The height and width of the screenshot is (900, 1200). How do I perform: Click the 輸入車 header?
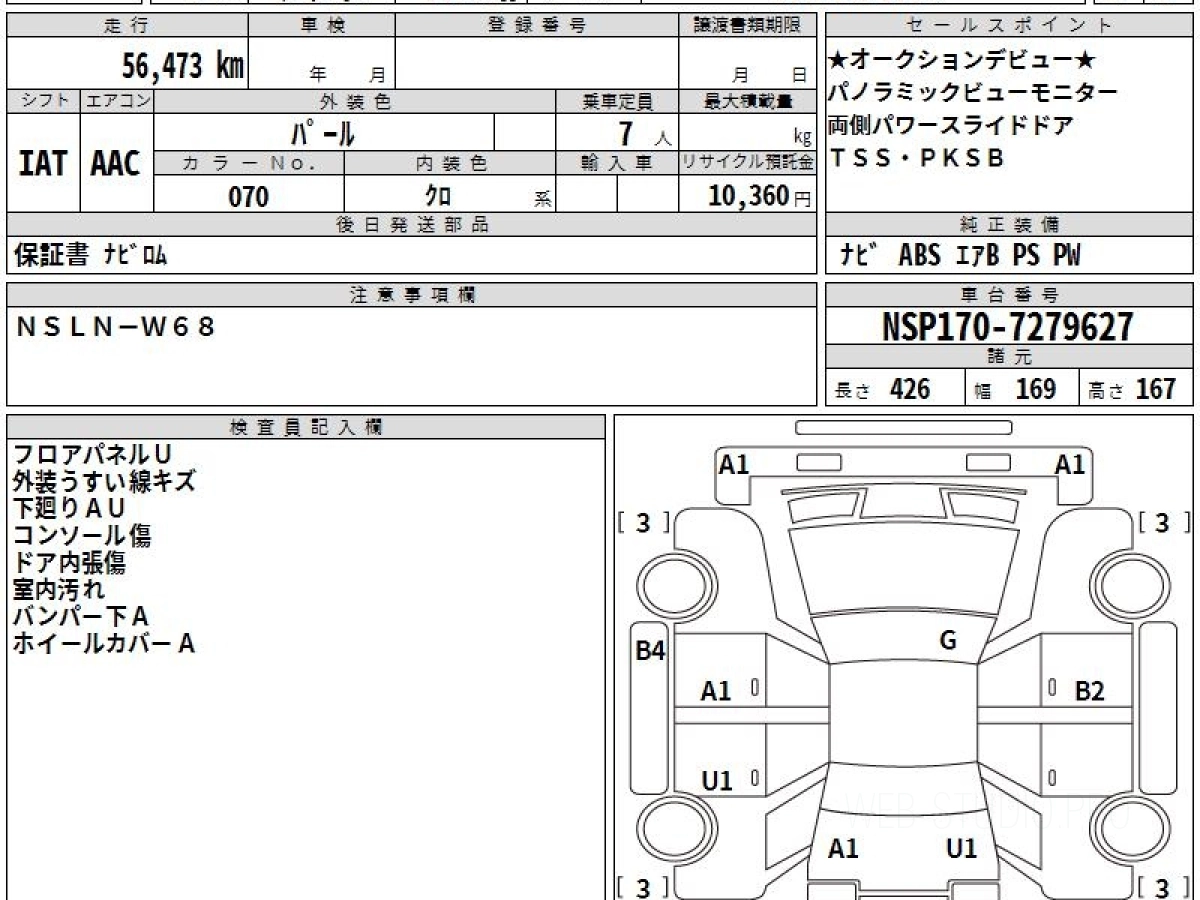618,163
